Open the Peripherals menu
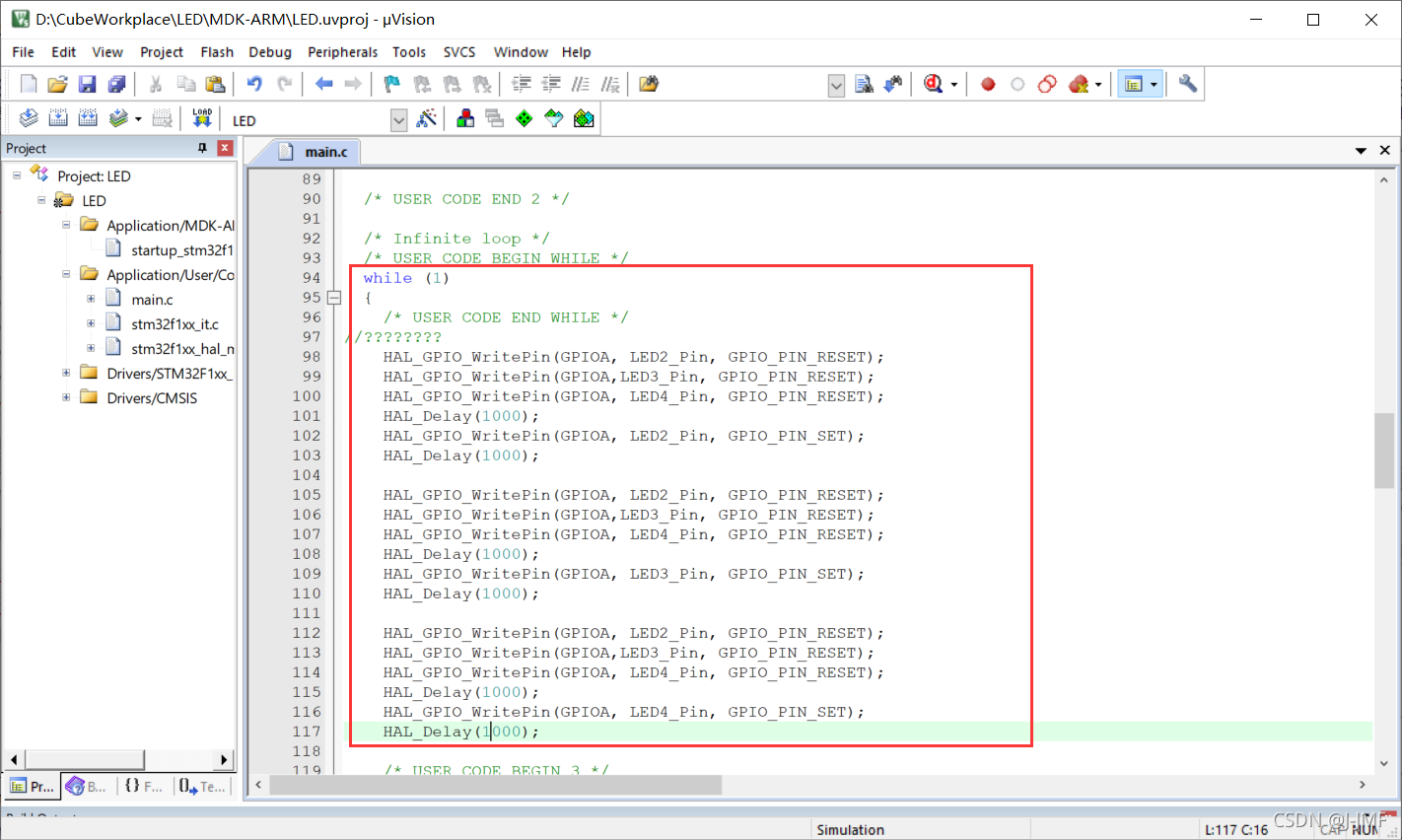This screenshot has width=1402, height=840. pos(342,52)
